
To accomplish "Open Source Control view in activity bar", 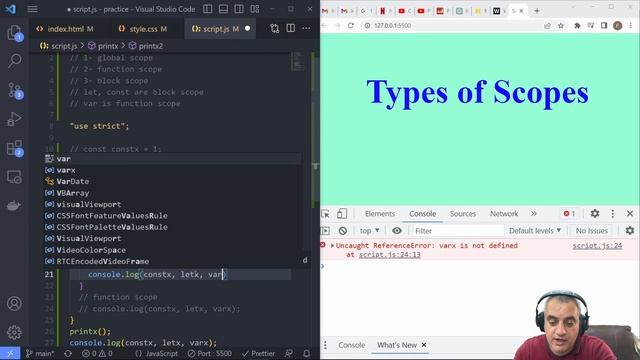I will pyautogui.click(x=15, y=90).
